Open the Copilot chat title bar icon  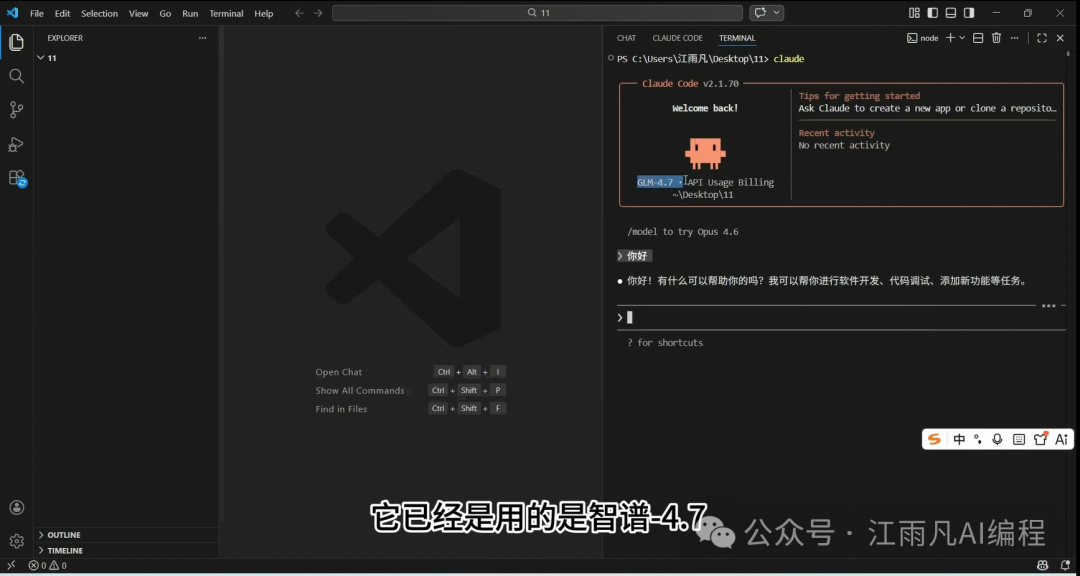pos(760,12)
